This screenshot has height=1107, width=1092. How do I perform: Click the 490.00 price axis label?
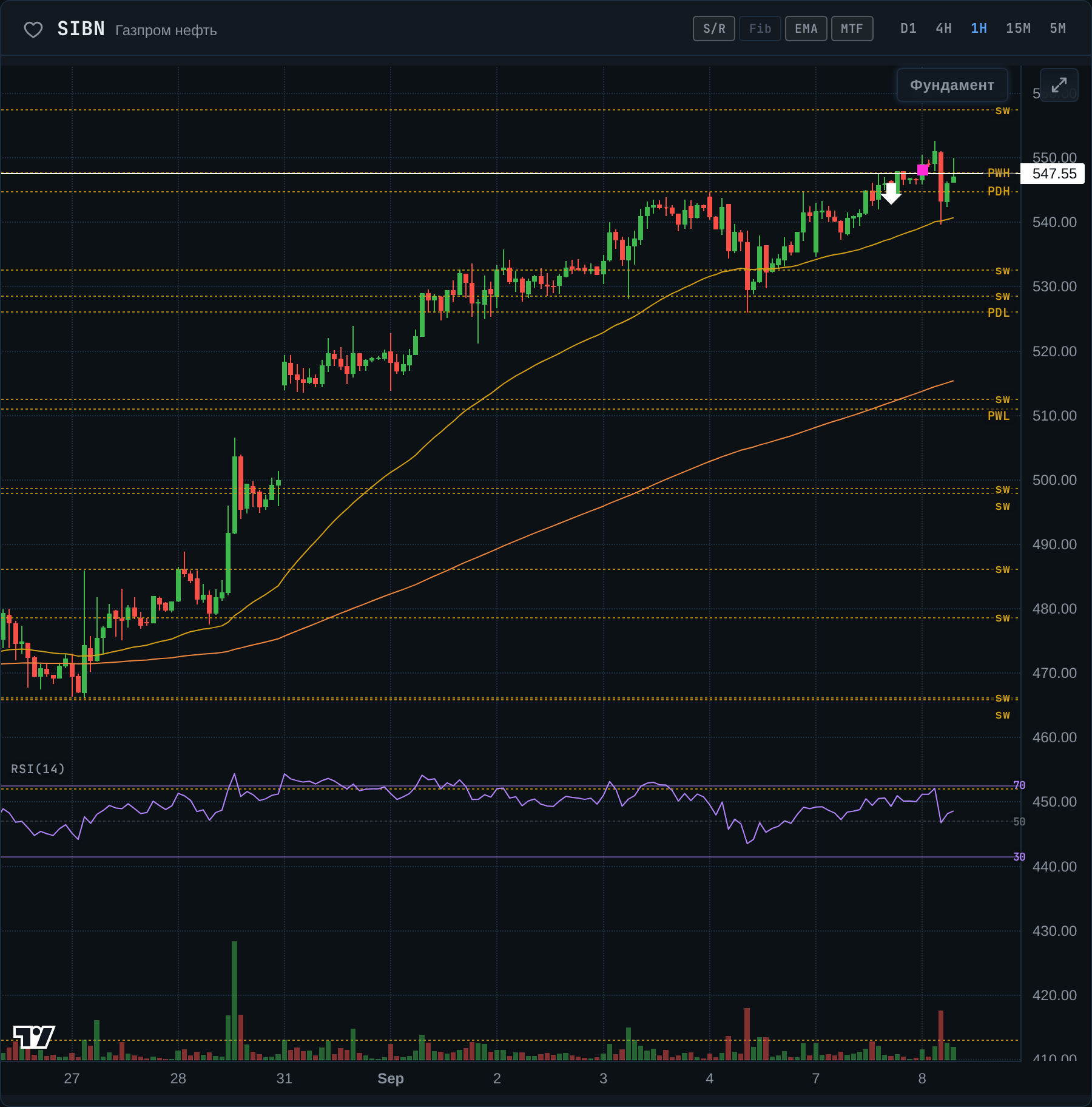(x=1054, y=544)
